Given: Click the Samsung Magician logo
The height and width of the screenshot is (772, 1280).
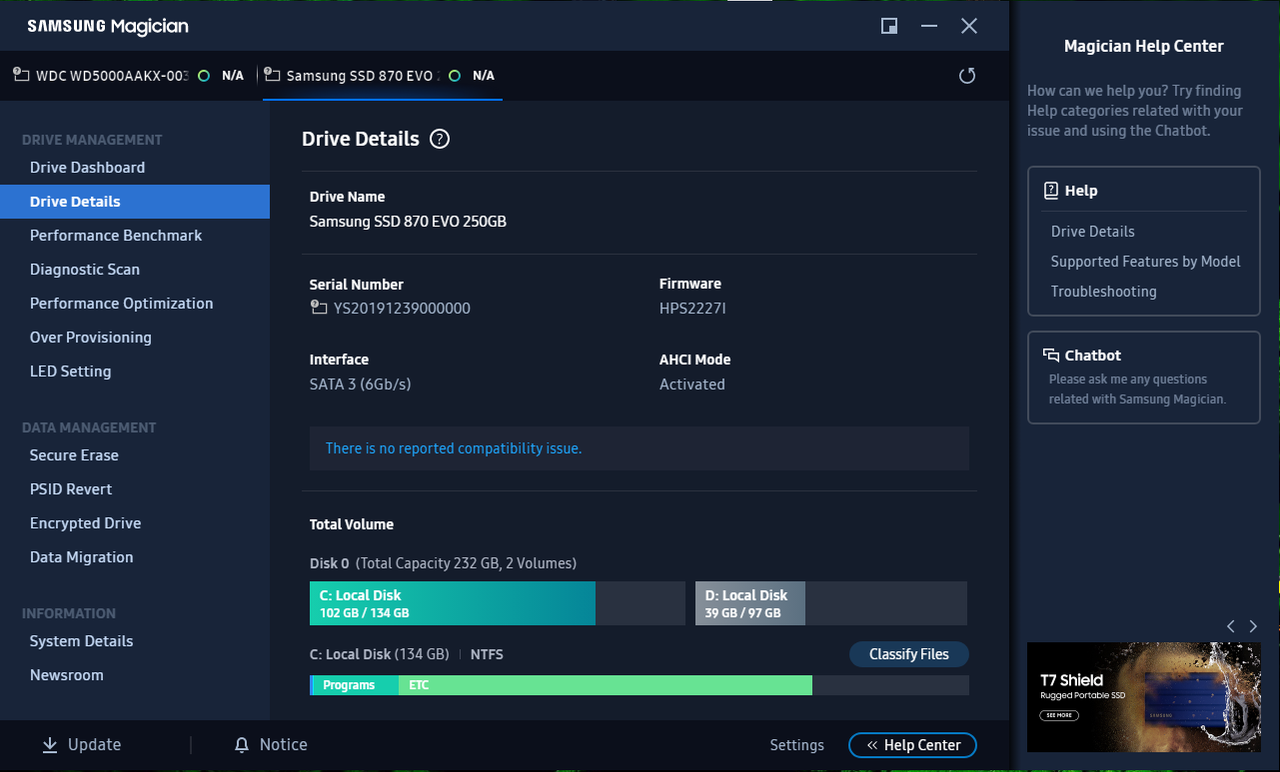Looking at the screenshot, I should coord(108,26).
